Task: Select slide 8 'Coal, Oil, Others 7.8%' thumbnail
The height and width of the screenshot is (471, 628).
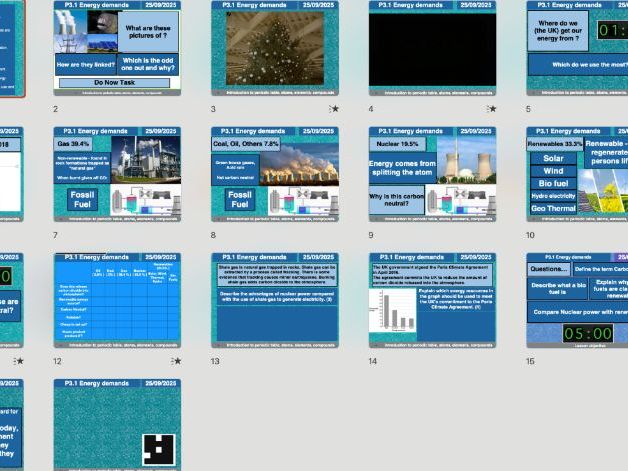Action: click(275, 174)
